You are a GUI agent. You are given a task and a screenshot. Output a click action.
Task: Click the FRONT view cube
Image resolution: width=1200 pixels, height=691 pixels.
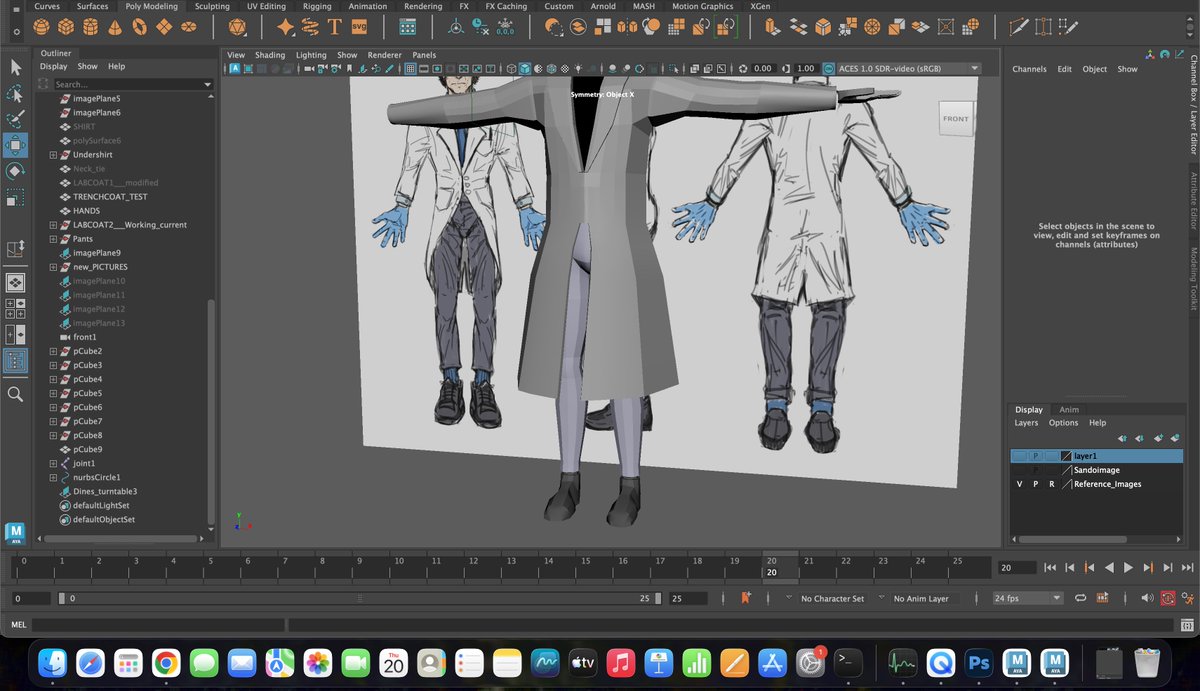pyautogui.click(x=955, y=119)
